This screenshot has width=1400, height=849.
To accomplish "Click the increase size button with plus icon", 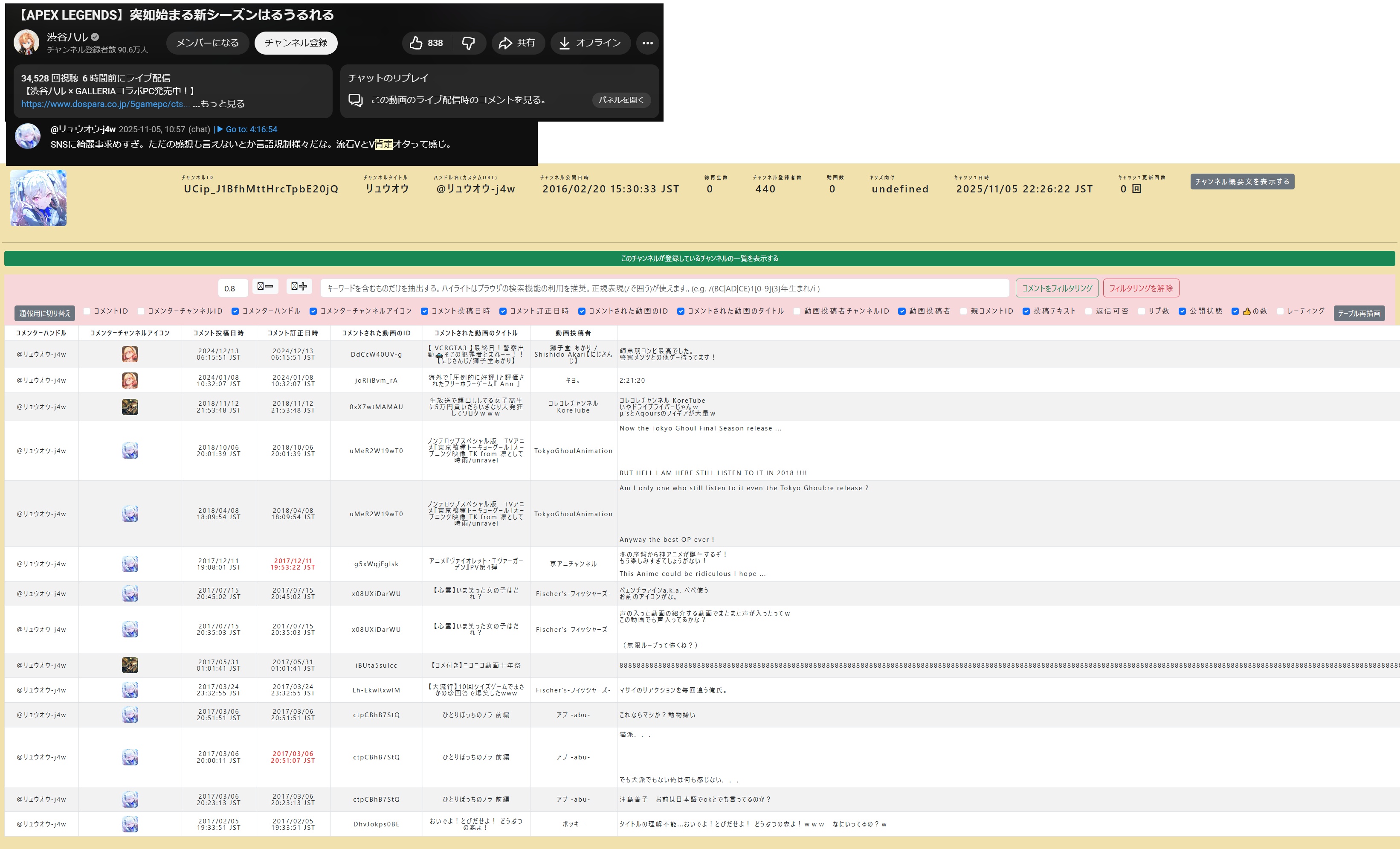I will pos(299,287).
